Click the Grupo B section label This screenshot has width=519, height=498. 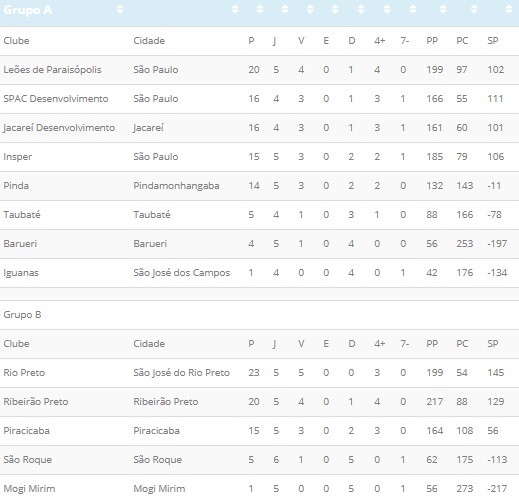[22, 315]
